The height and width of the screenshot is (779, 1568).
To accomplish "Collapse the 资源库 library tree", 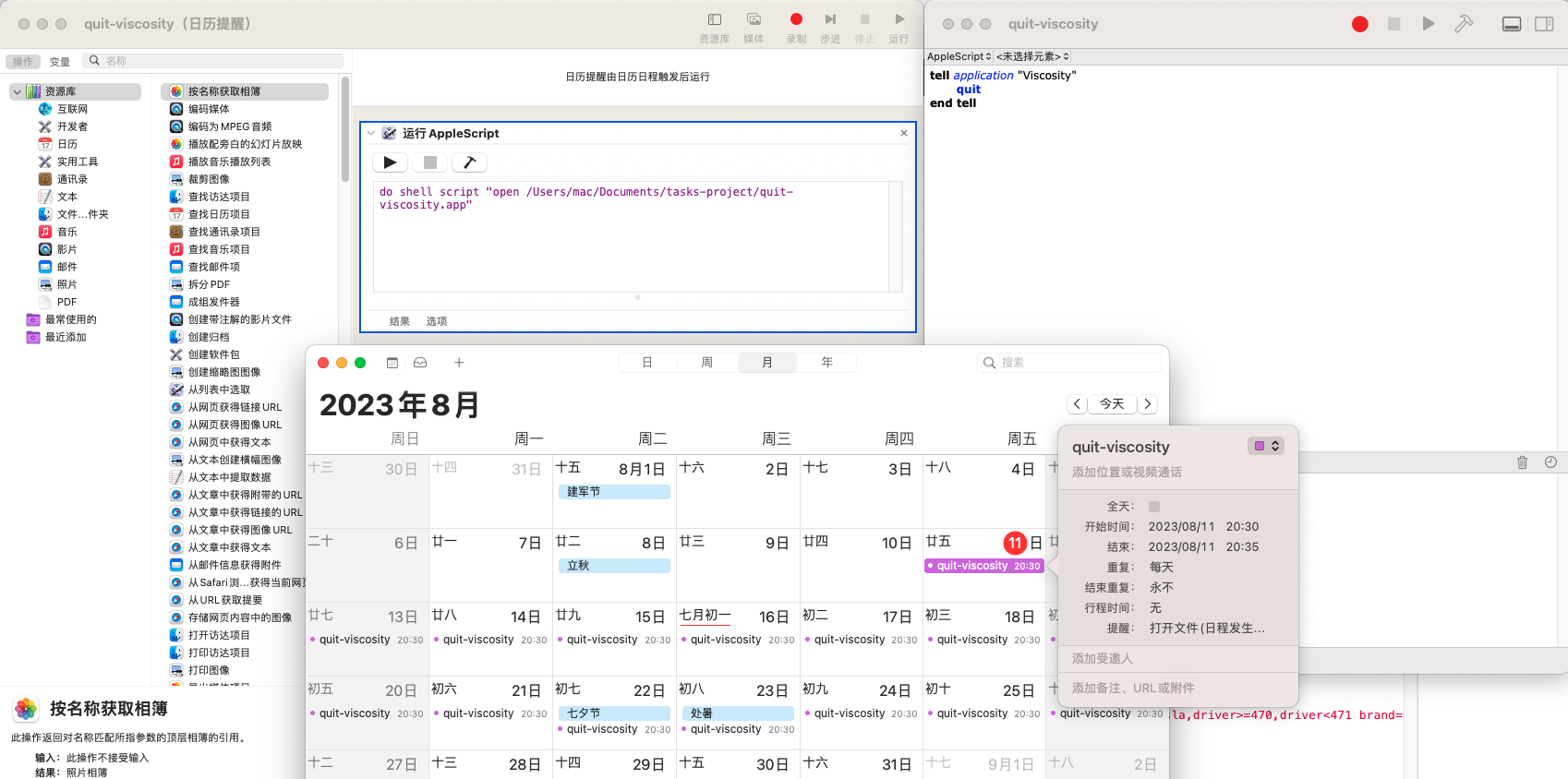I will 18,92.
